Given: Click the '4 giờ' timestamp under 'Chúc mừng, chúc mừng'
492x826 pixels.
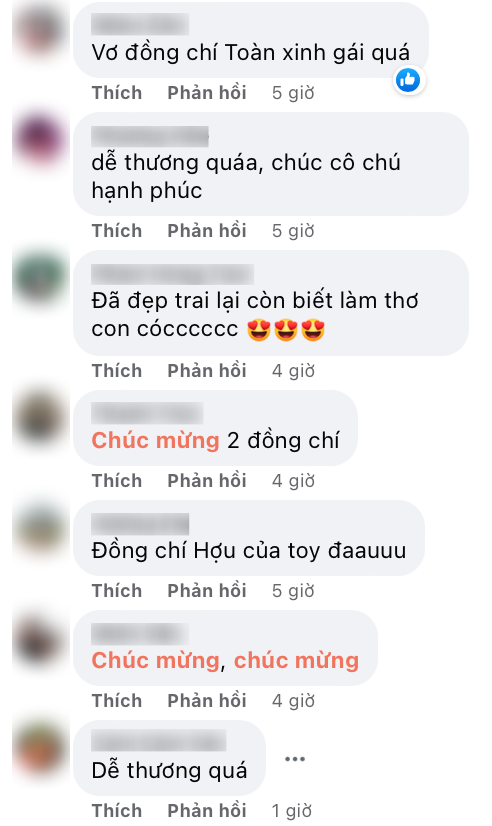Looking at the screenshot, I should click(x=293, y=701).
